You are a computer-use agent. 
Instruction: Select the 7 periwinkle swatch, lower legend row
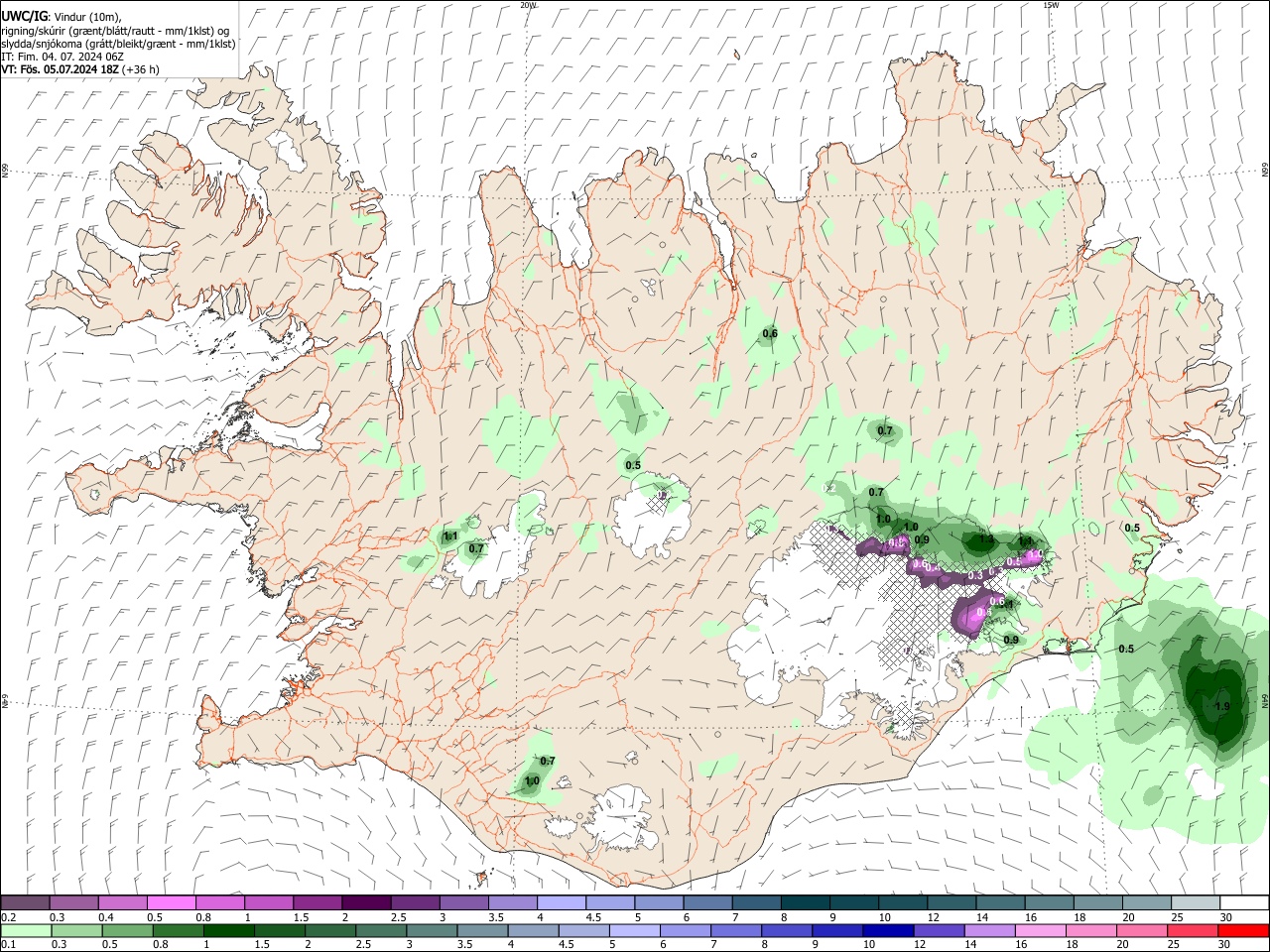pos(735,930)
